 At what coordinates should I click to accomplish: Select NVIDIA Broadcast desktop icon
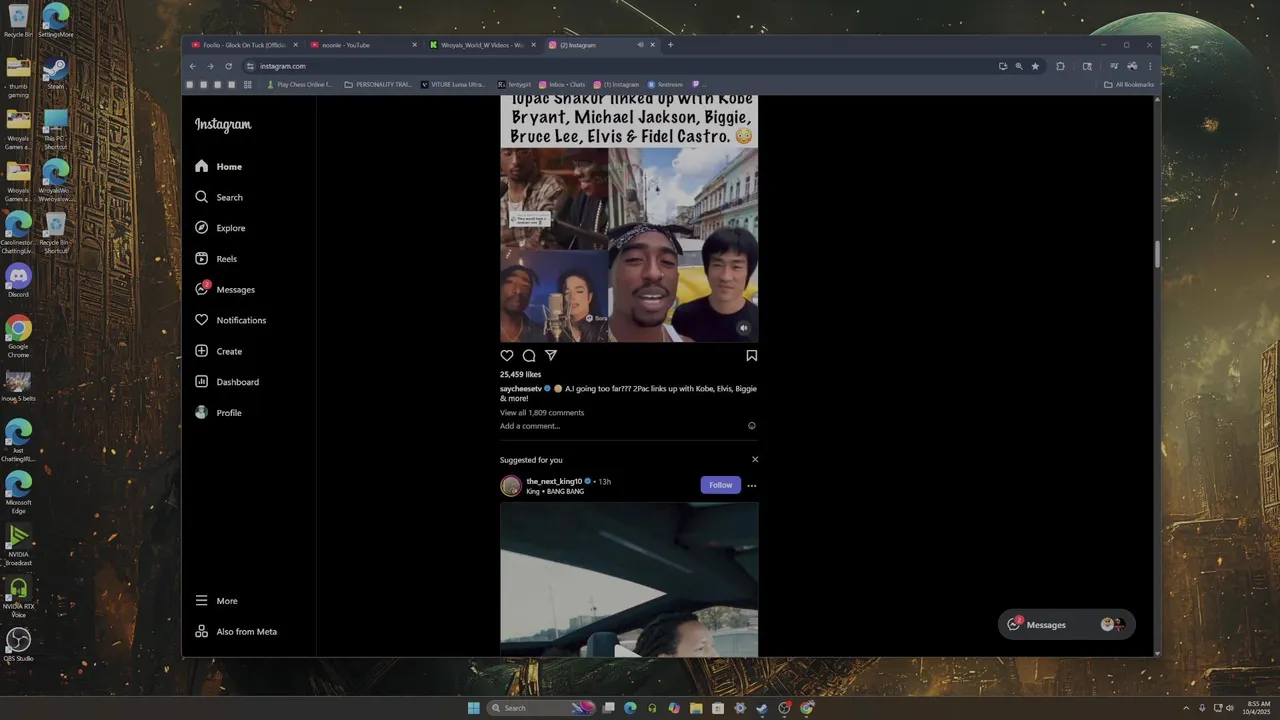pyautogui.click(x=18, y=545)
